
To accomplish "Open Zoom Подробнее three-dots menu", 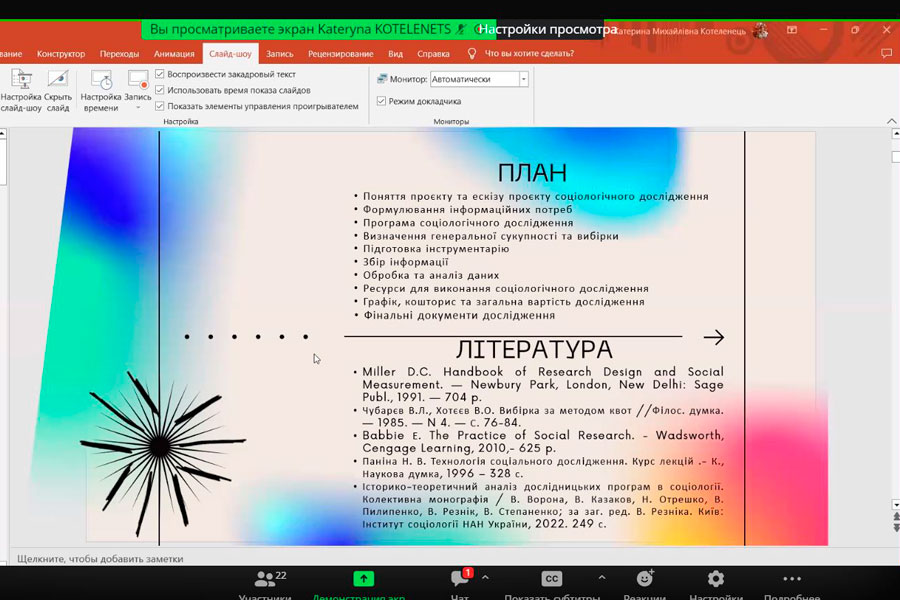I will coord(792,579).
